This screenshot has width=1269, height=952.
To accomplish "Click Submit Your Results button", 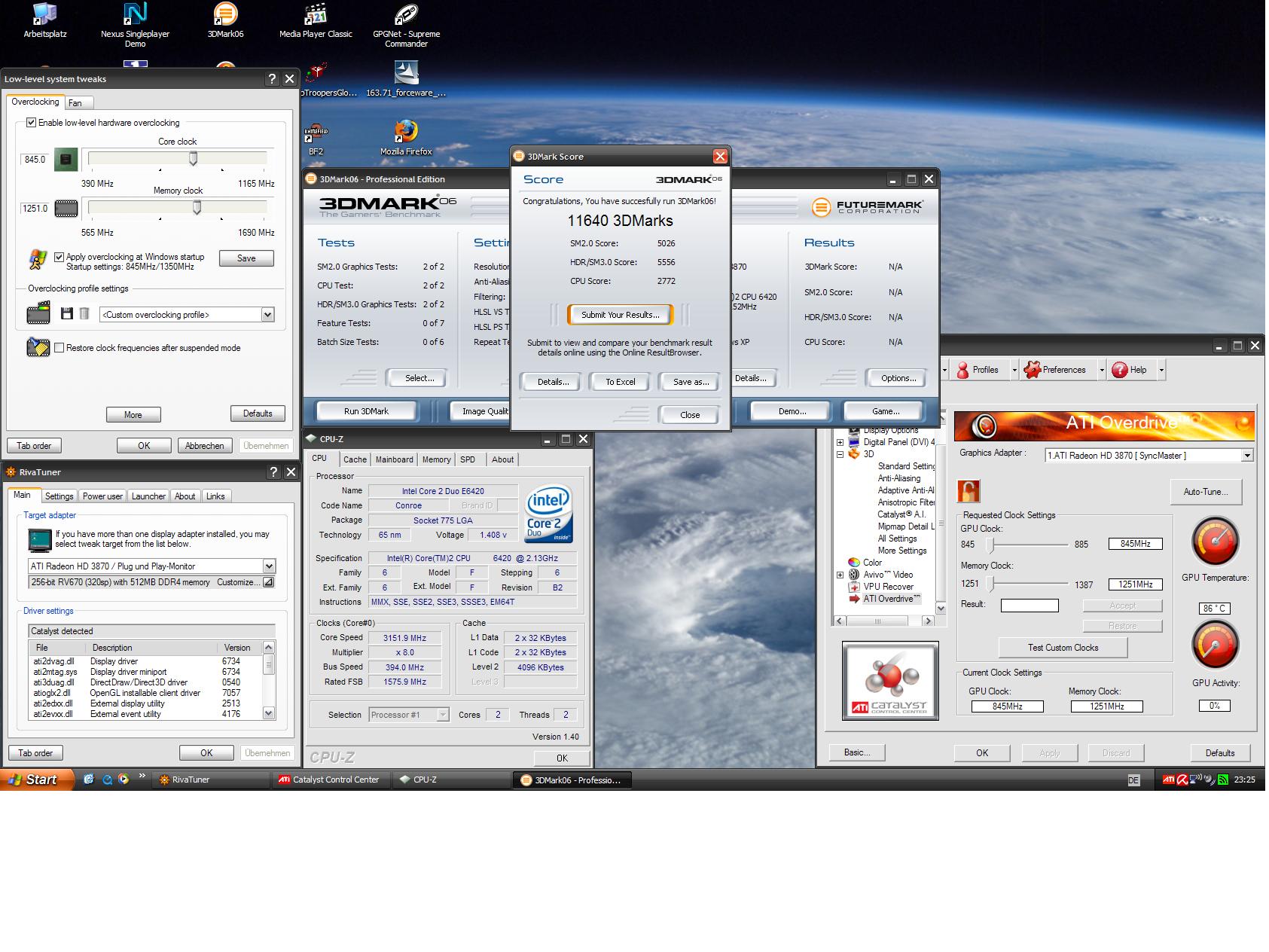I will coord(620,315).
